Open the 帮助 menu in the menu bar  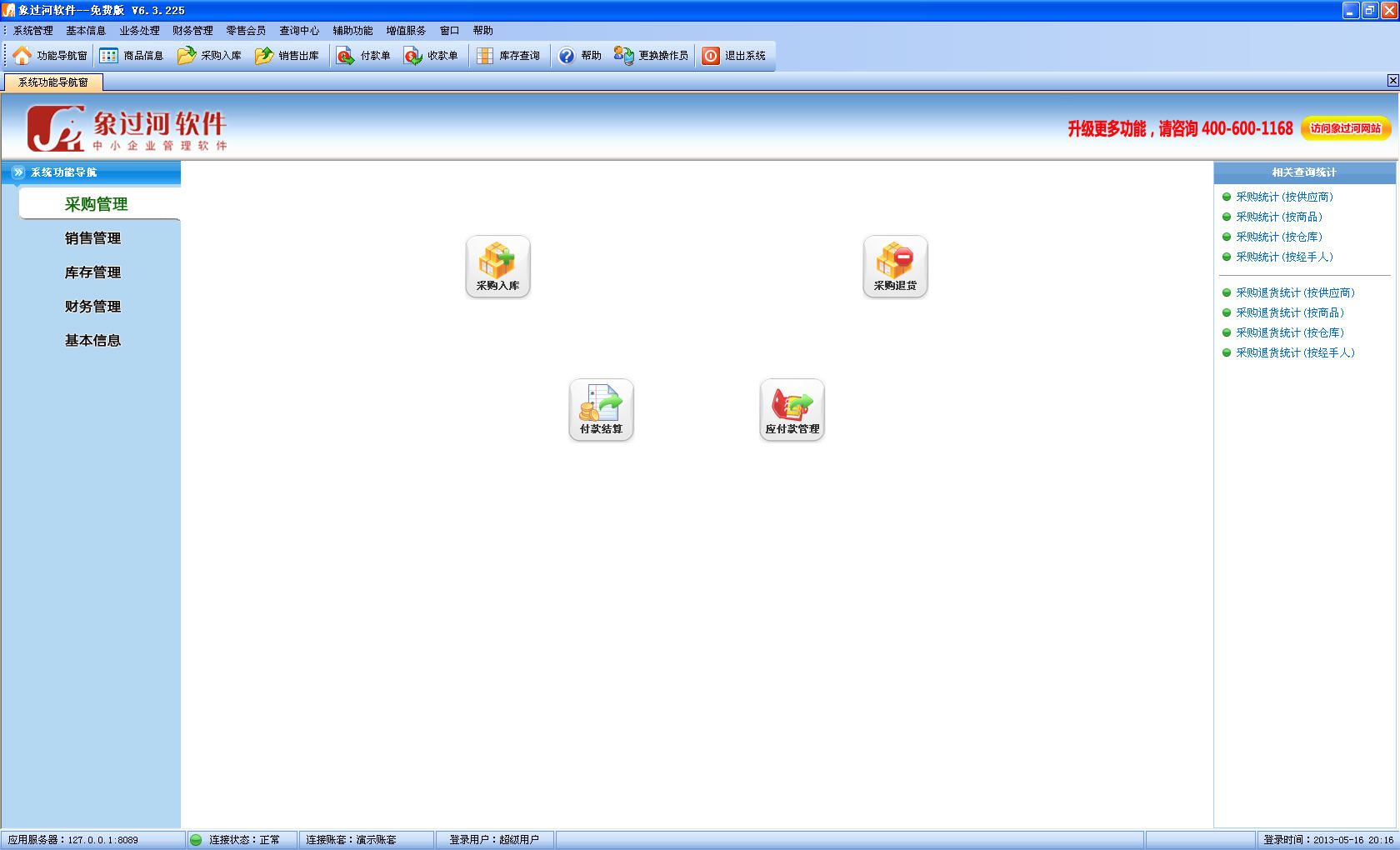pyautogui.click(x=482, y=31)
